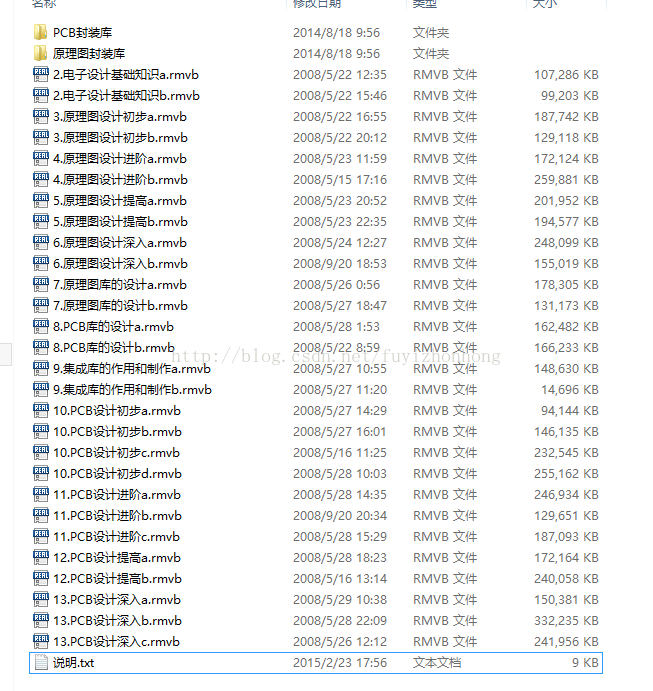This screenshot has height=691, width=653.
Task: Click the icon for 8.PCB库的设计a.rmvb
Action: pyautogui.click(x=41, y=327)
